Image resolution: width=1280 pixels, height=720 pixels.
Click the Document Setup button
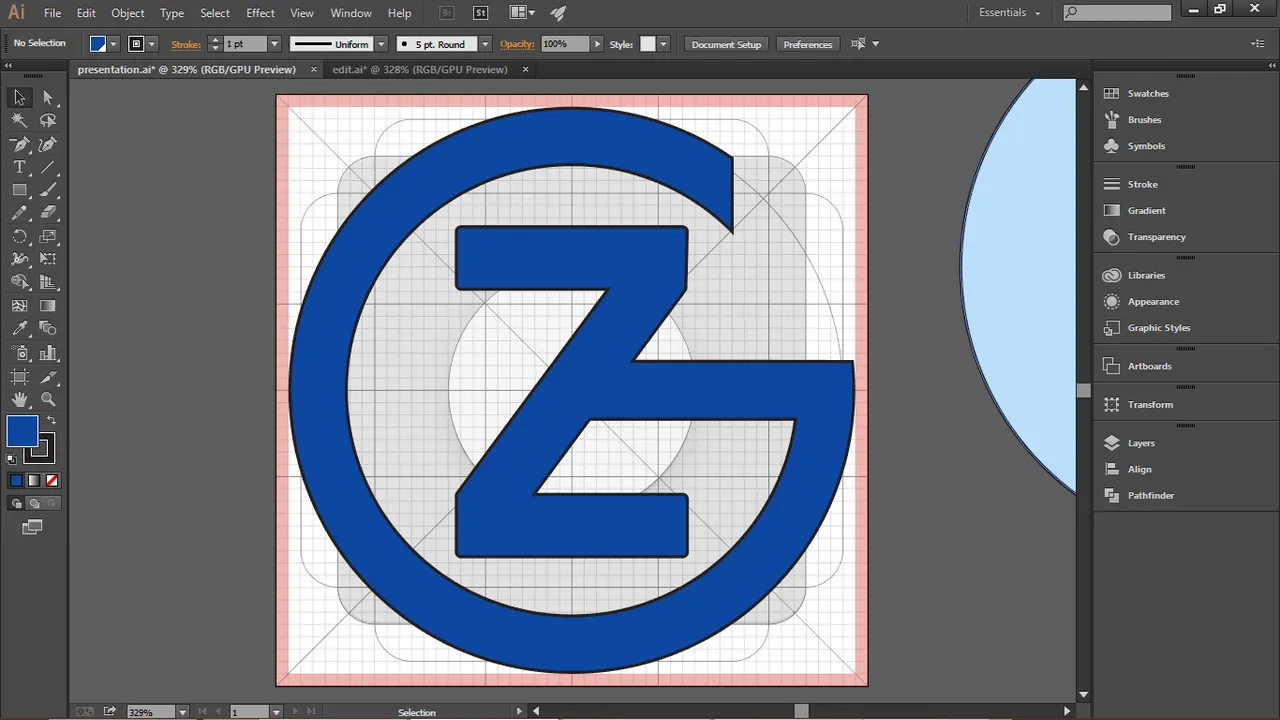coord(726,44)
